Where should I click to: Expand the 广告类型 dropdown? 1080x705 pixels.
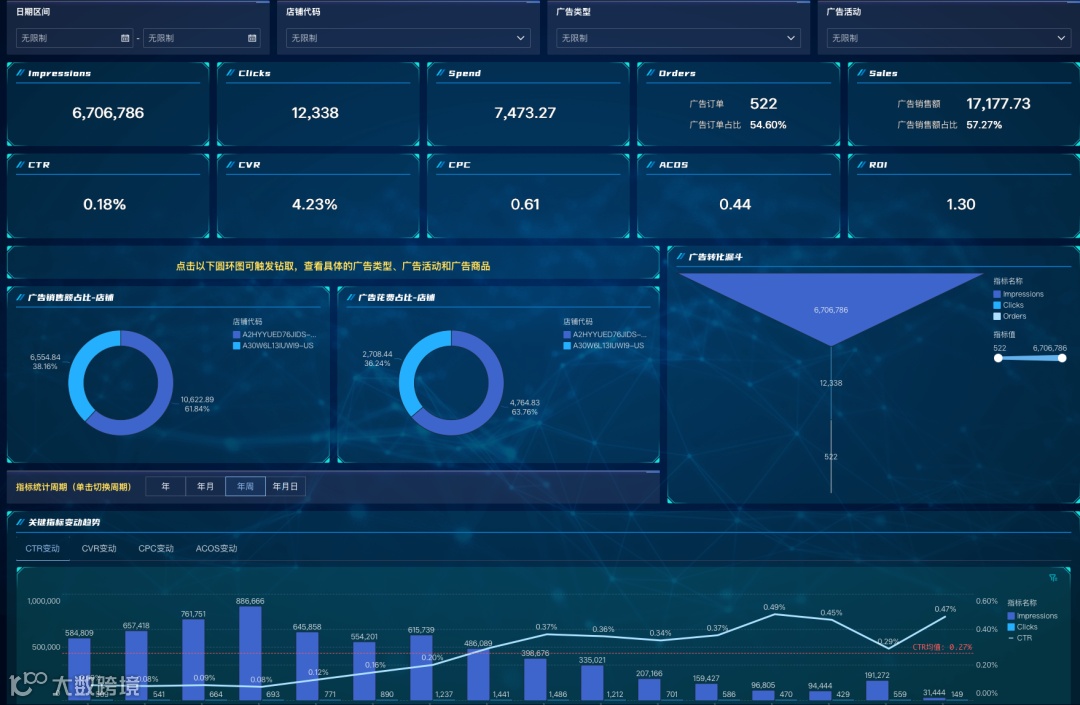[x=678, y=39]
